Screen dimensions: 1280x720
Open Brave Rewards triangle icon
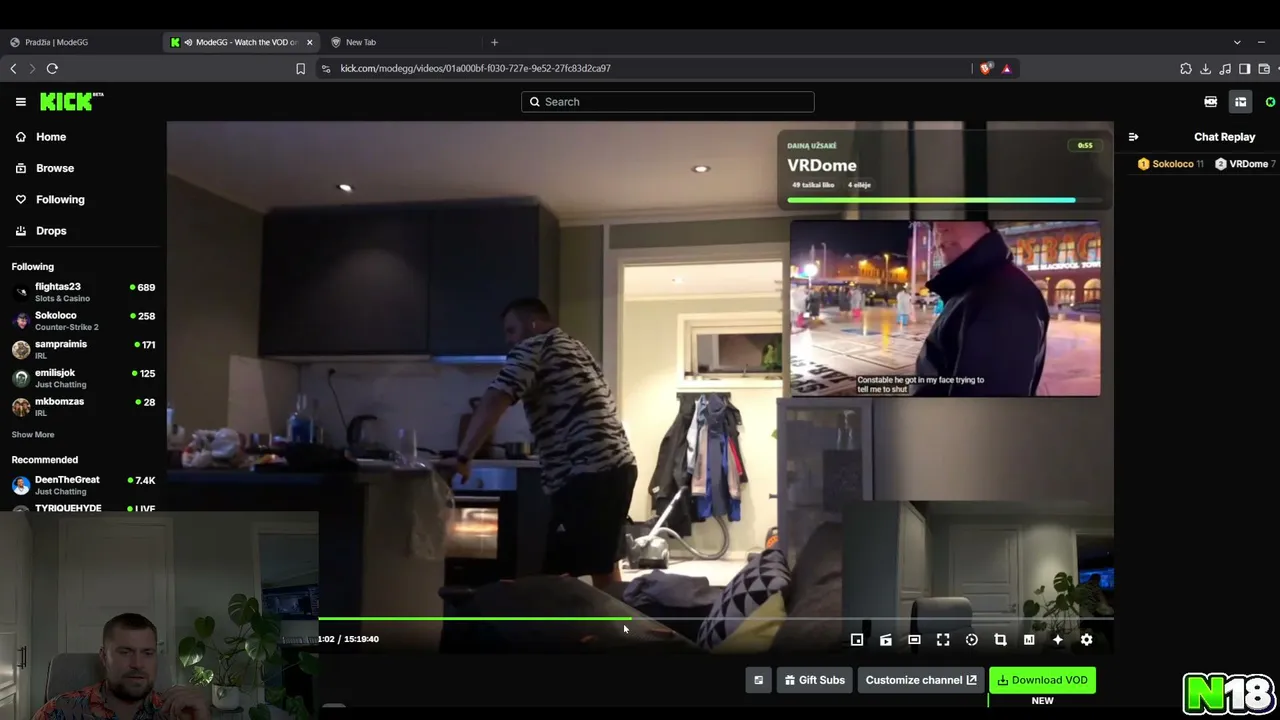click(x=1006, y=68)
